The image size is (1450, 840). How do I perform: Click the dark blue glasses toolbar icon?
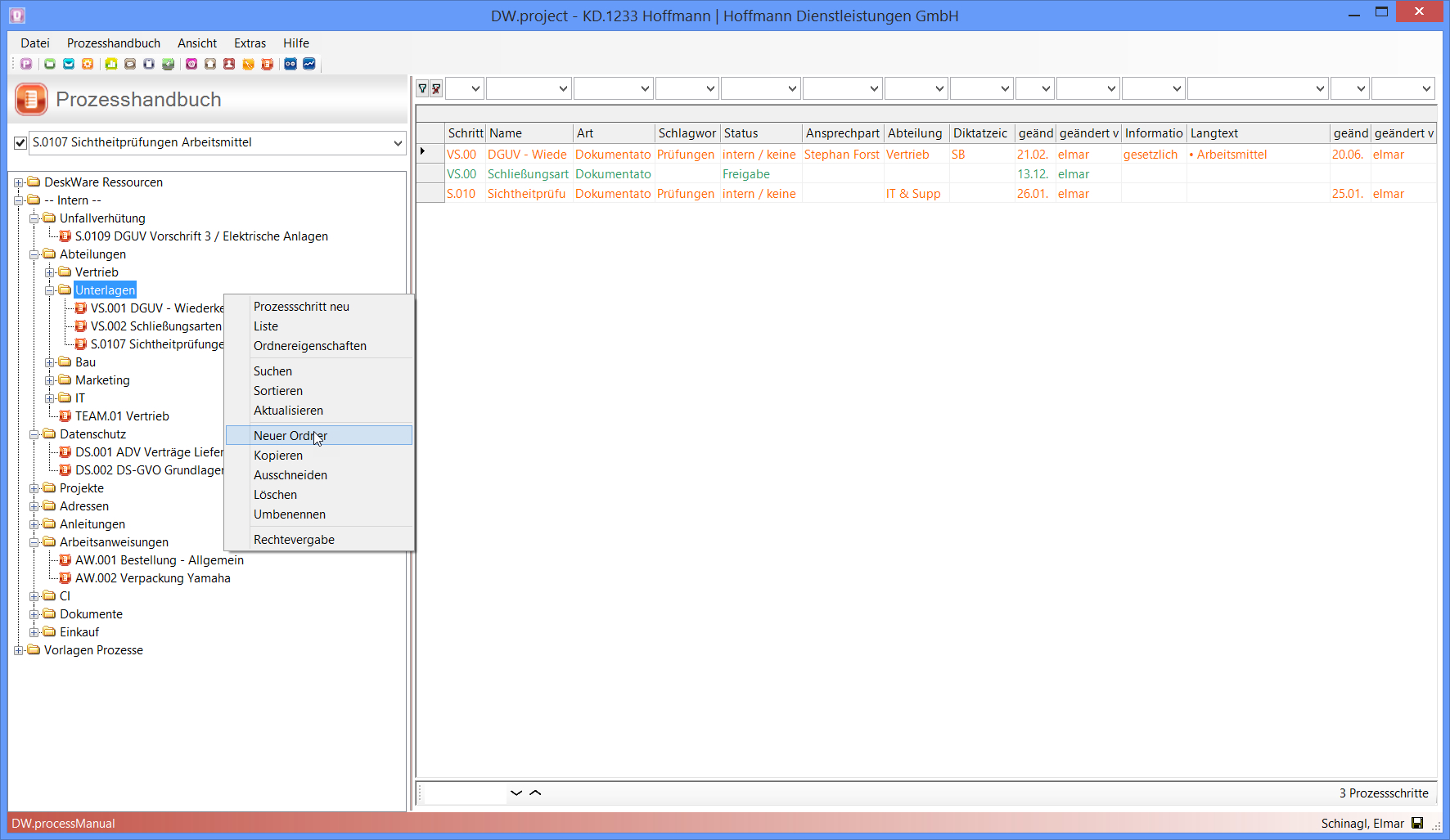tap(290, 64)
